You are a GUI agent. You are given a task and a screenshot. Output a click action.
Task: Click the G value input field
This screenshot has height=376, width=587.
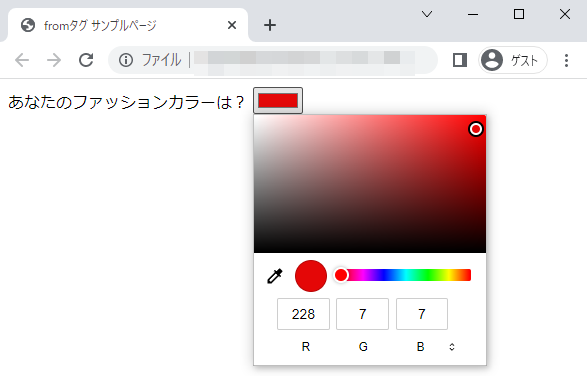[362, 314]
